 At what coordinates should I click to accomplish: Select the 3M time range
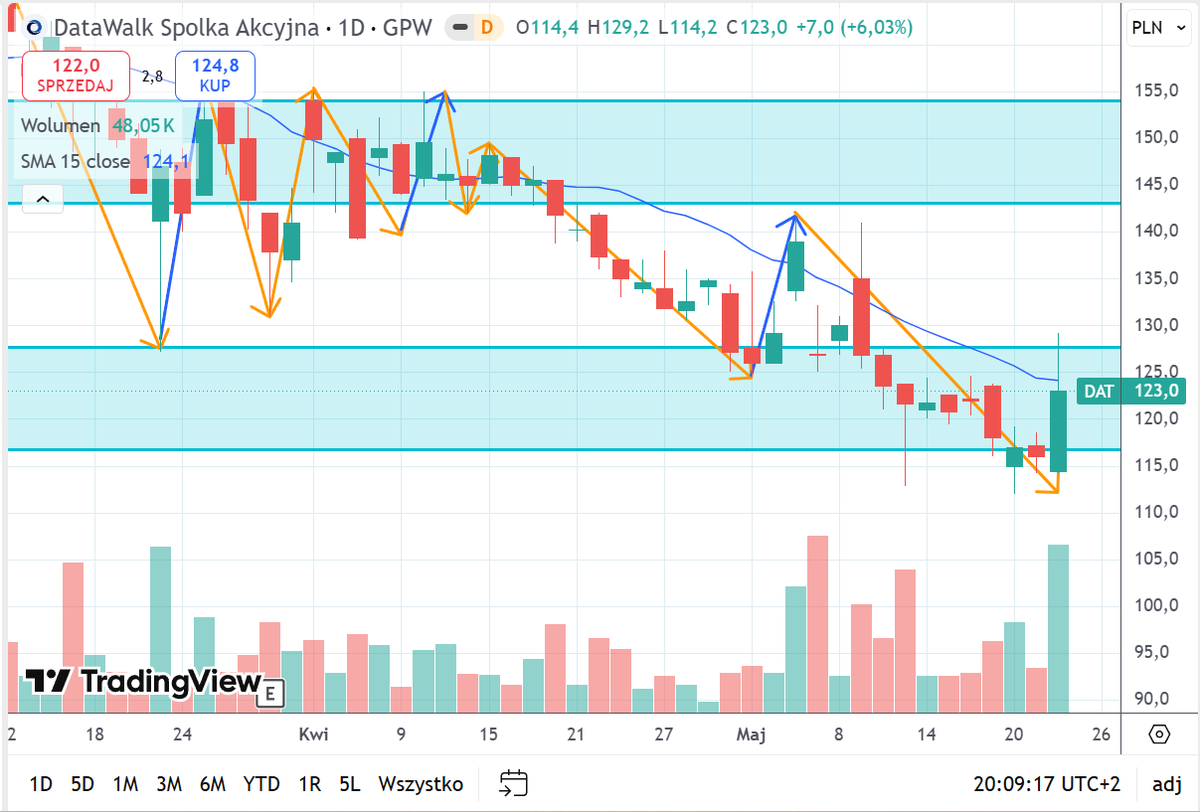click(168, 783)
